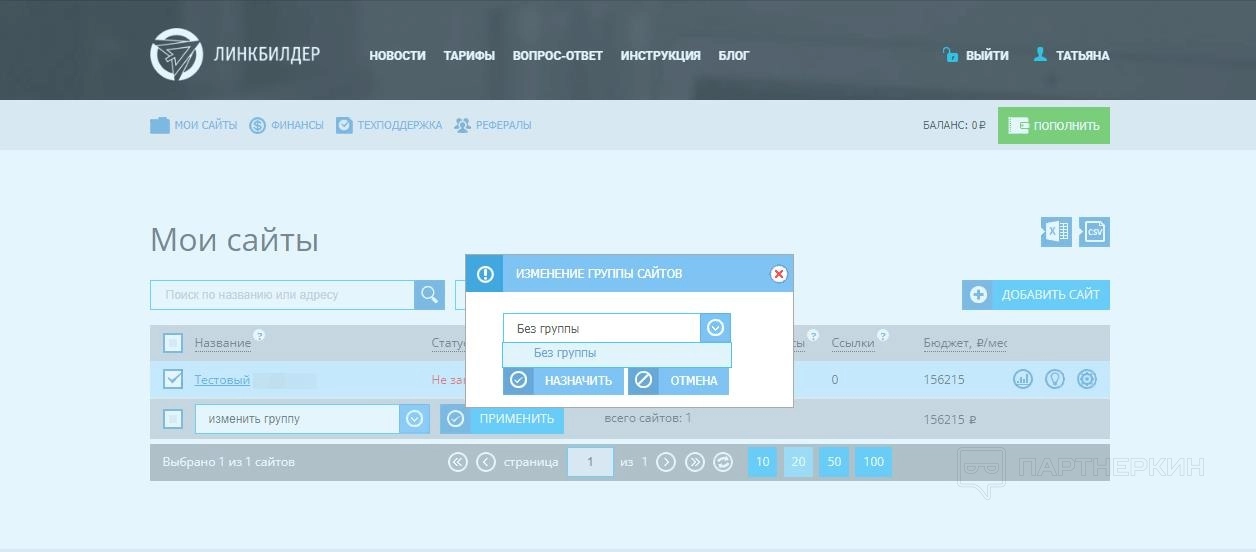Viewport: 1256px width, 552px height.
Task: Click the Linkbuilder logo icon
Action: [176, 54]
